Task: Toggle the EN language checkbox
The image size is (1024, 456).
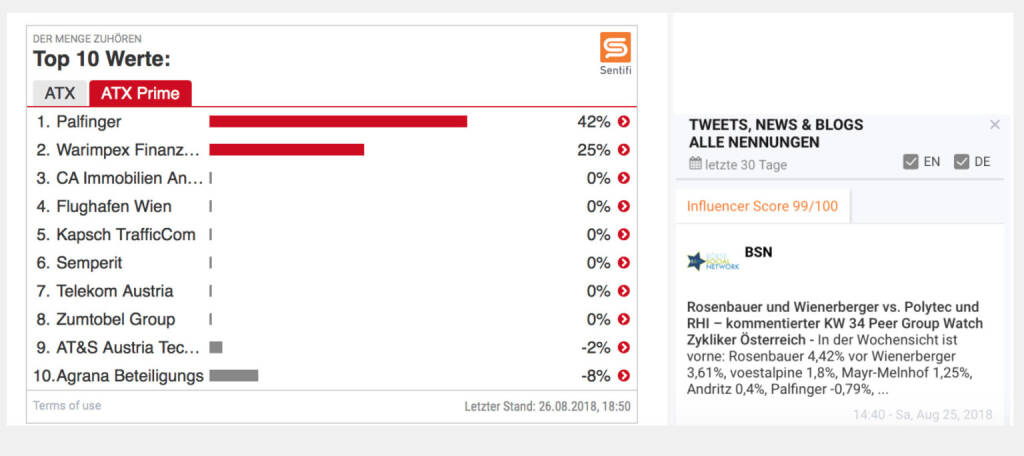Action: (x=911, y=162)
